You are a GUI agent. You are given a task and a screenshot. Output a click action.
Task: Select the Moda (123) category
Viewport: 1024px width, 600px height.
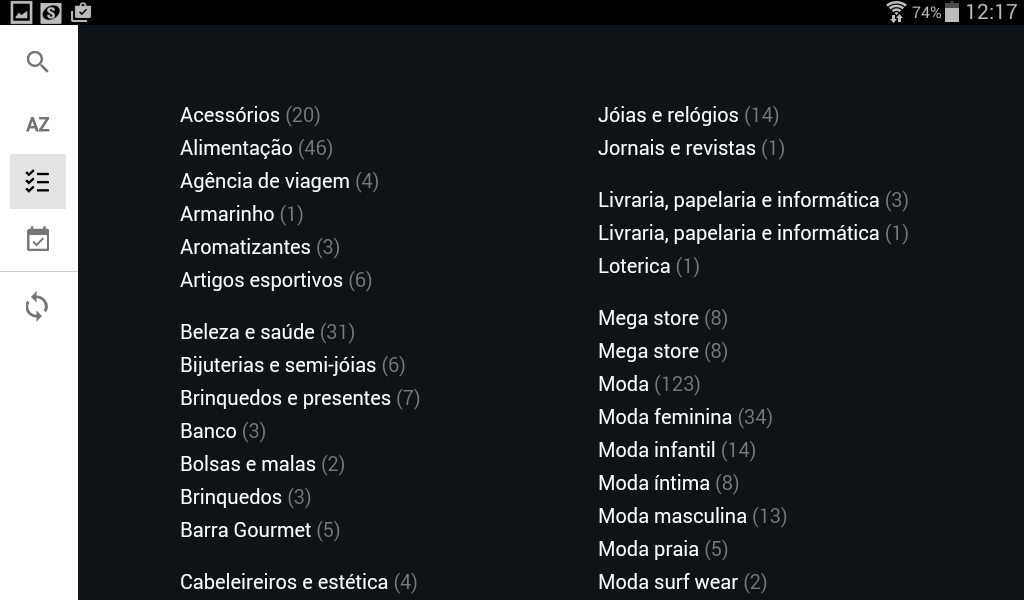[x=648, y=384]
